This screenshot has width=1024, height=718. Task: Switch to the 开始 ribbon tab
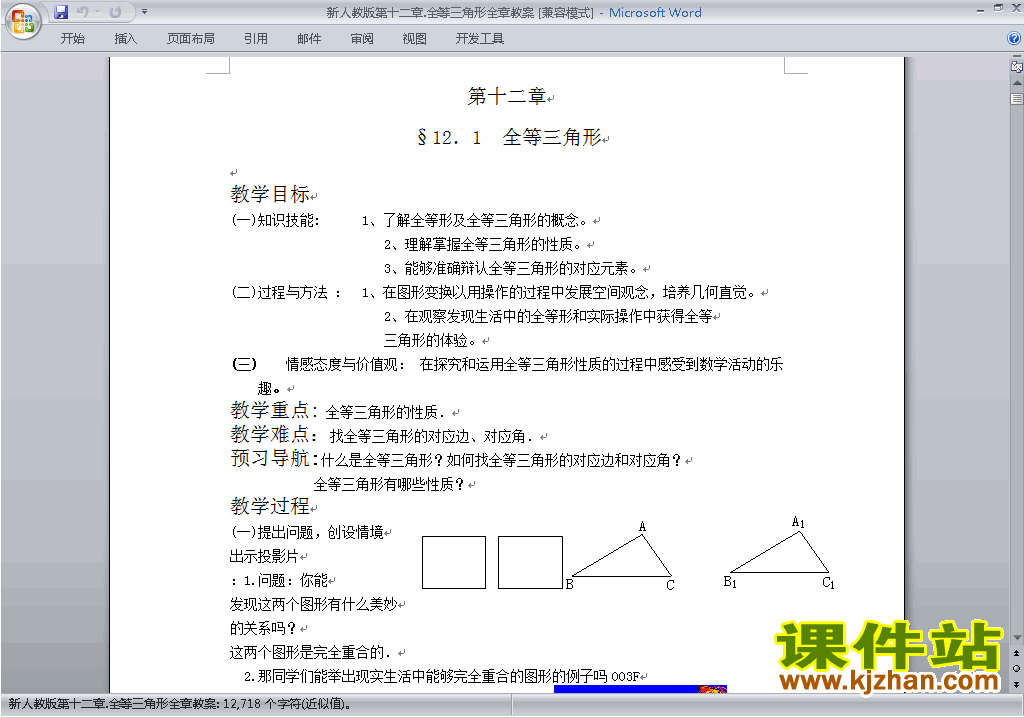point(72,39)
